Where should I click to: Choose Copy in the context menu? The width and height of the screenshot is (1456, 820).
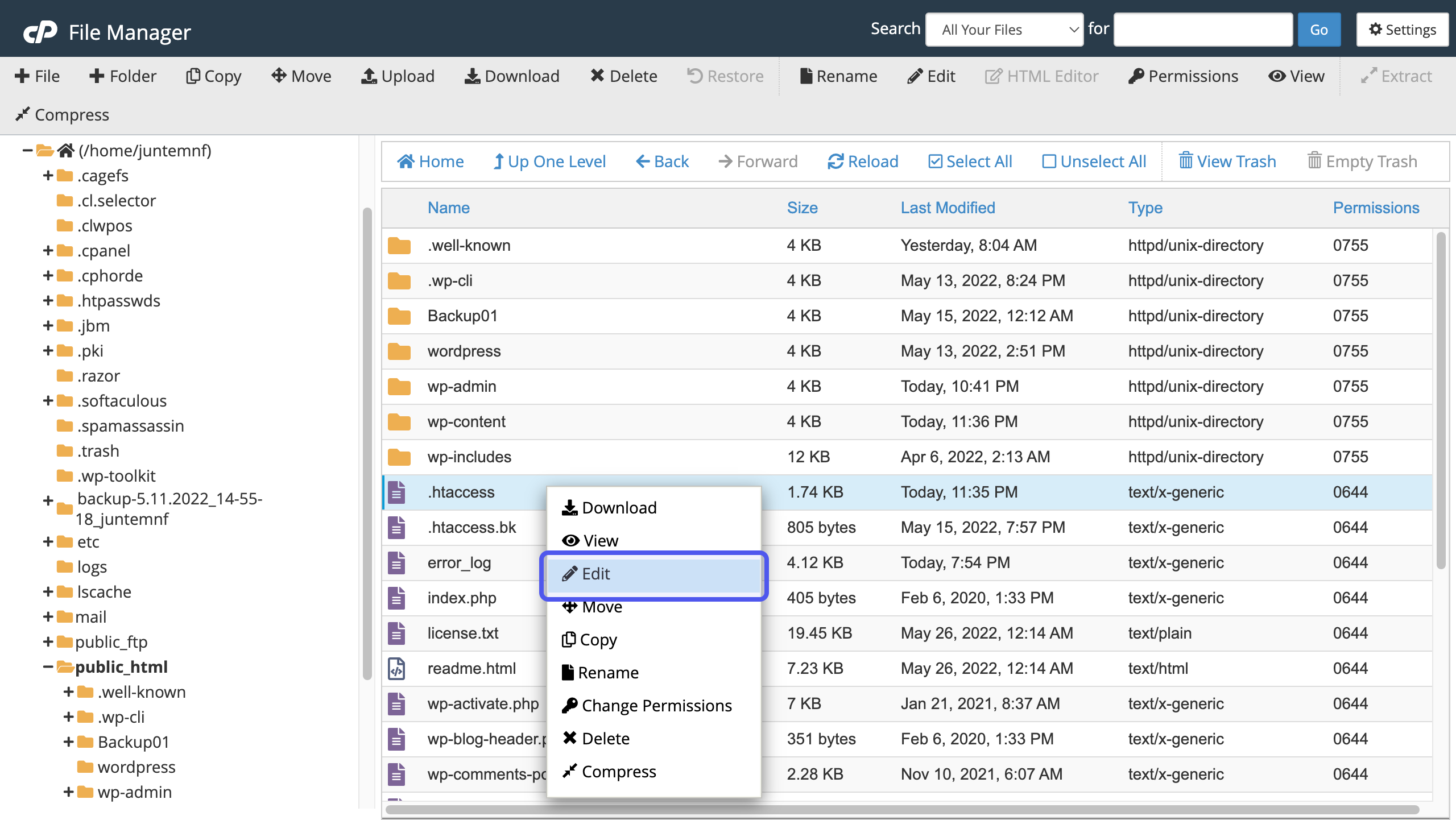654,640
